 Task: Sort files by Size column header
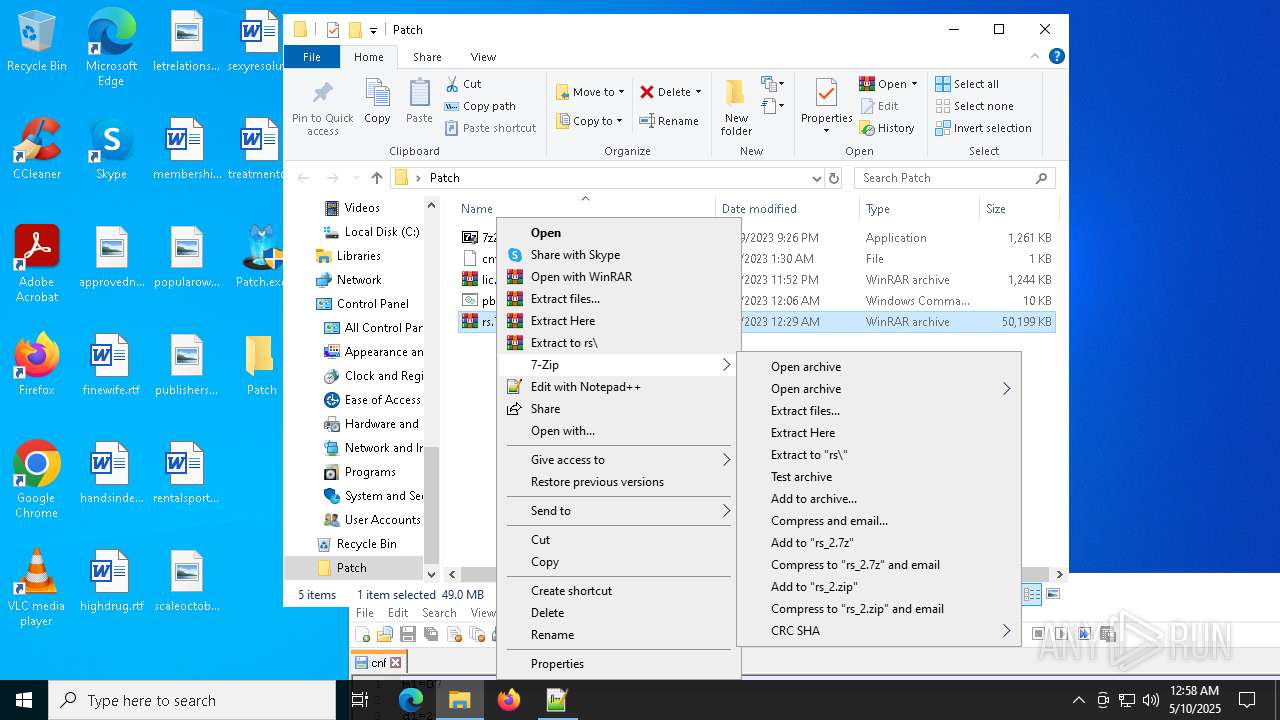(x=1017, y=209)
